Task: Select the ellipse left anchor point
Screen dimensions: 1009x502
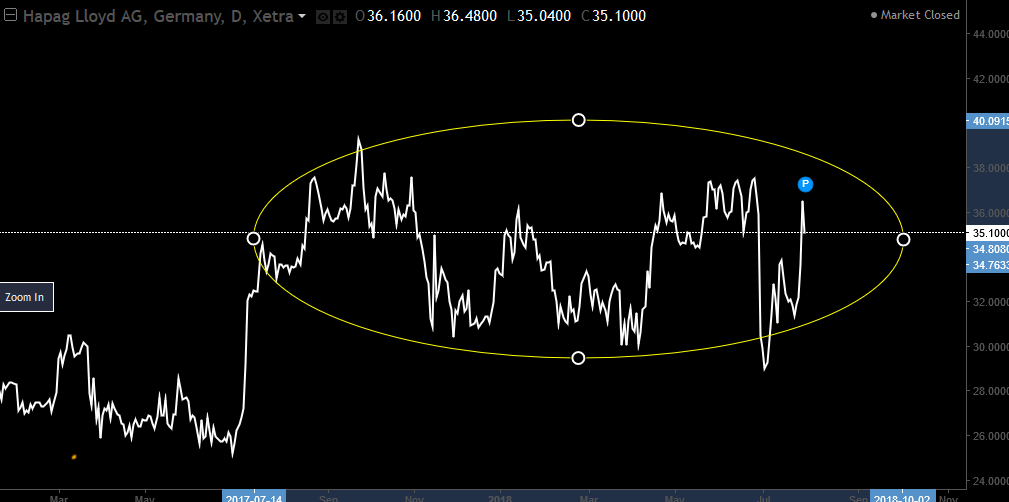Action: coord(254,239)
